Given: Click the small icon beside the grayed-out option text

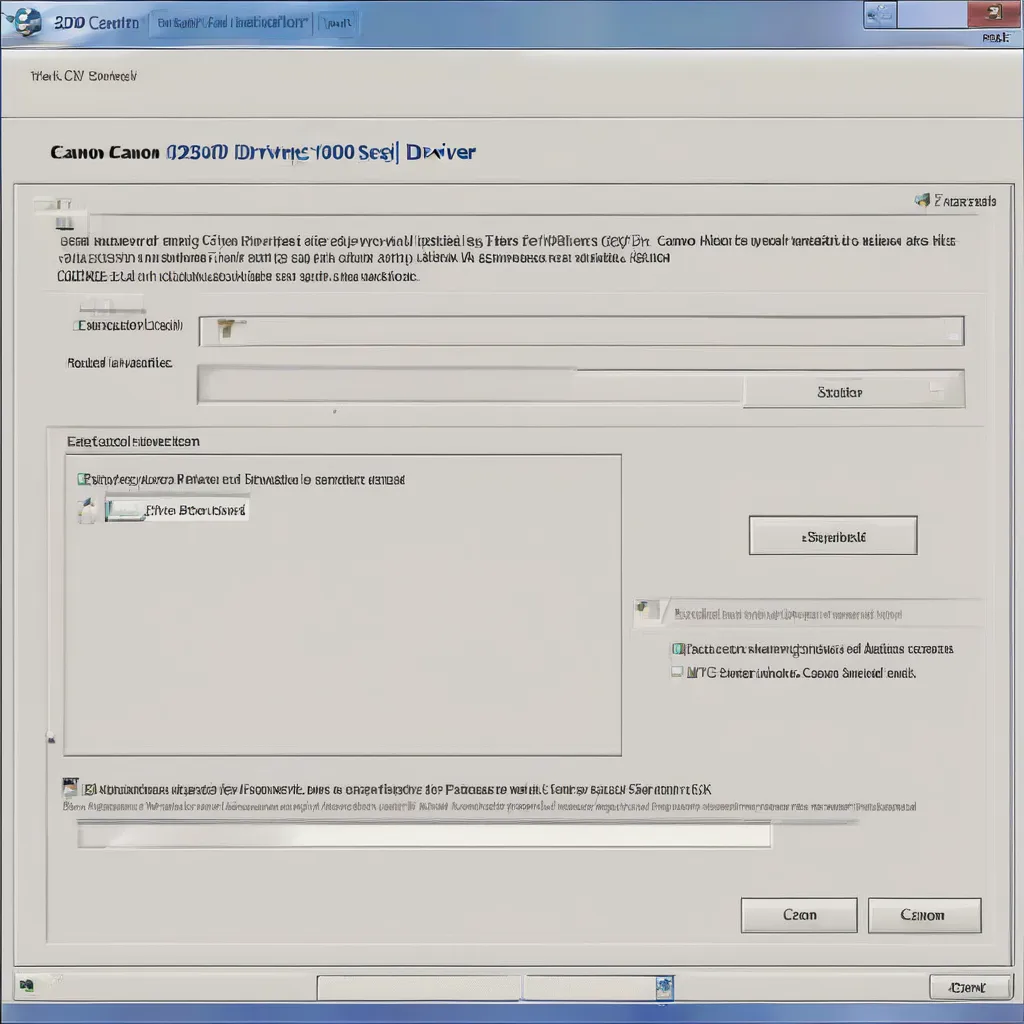Looking at the screenshot, I should (x=647, y=611).
